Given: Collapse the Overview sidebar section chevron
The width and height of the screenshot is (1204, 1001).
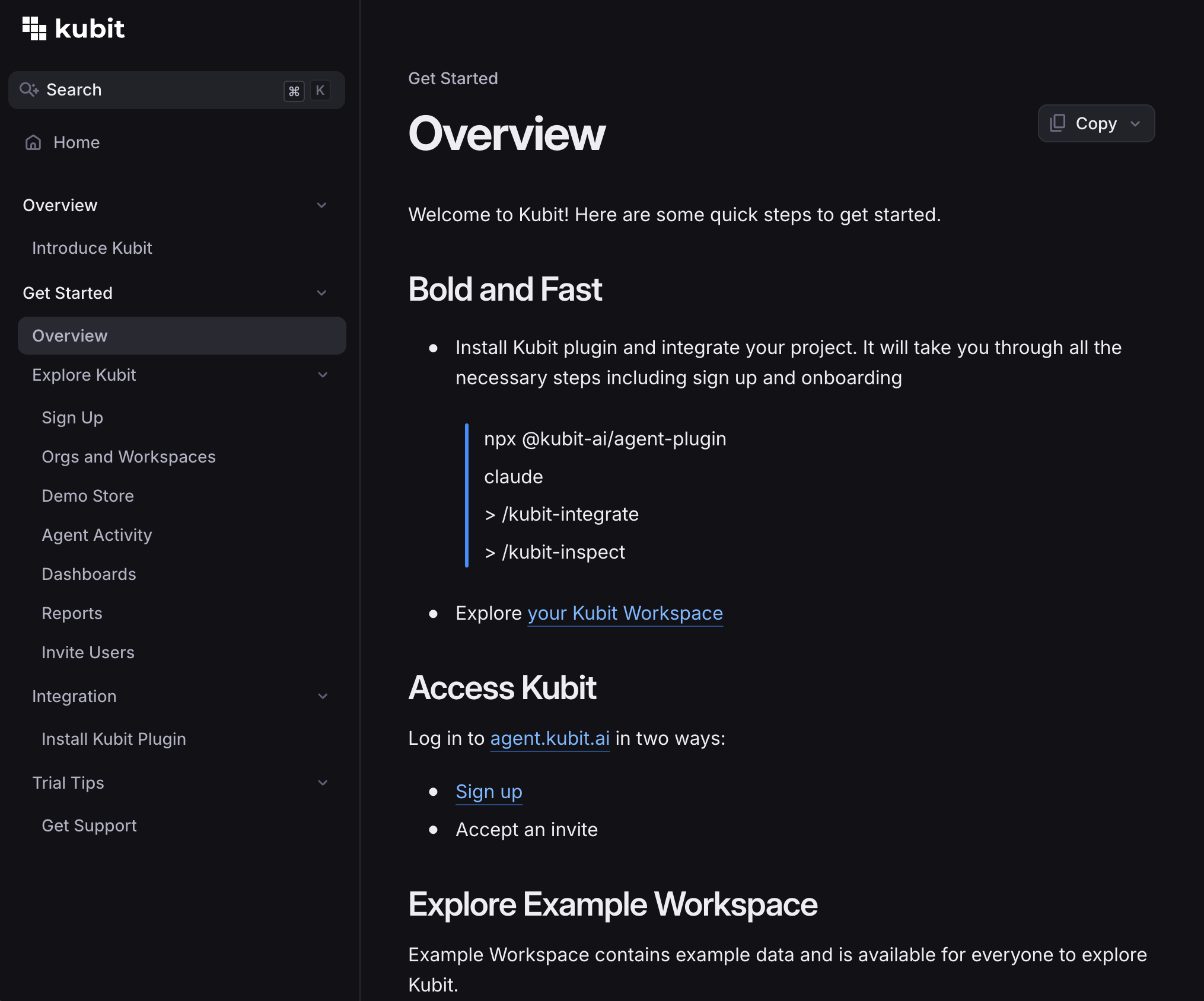Looking at the screenshot, I should click(322, 205).
